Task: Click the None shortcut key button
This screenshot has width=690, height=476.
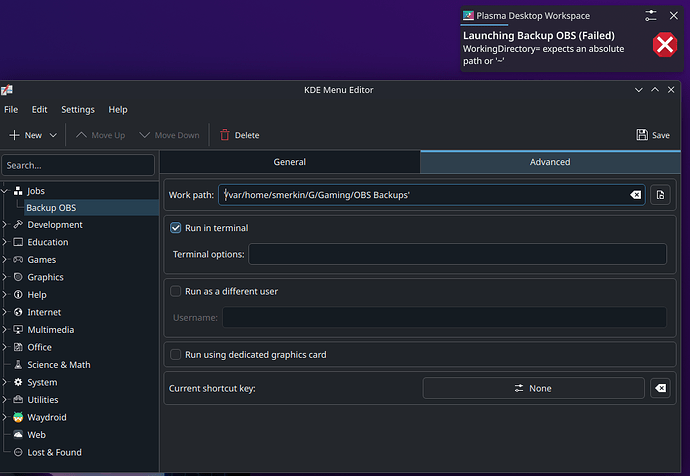Action: (x=532, y=388)
